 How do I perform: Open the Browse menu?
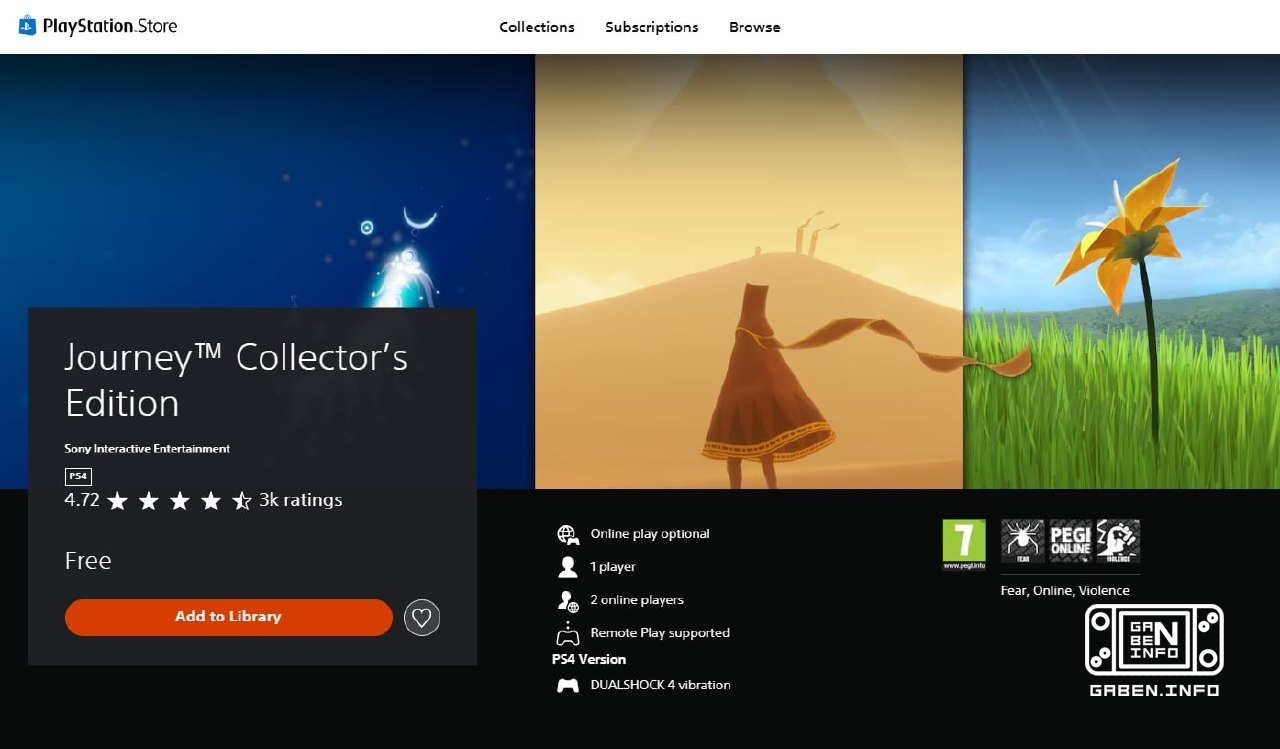755,27
